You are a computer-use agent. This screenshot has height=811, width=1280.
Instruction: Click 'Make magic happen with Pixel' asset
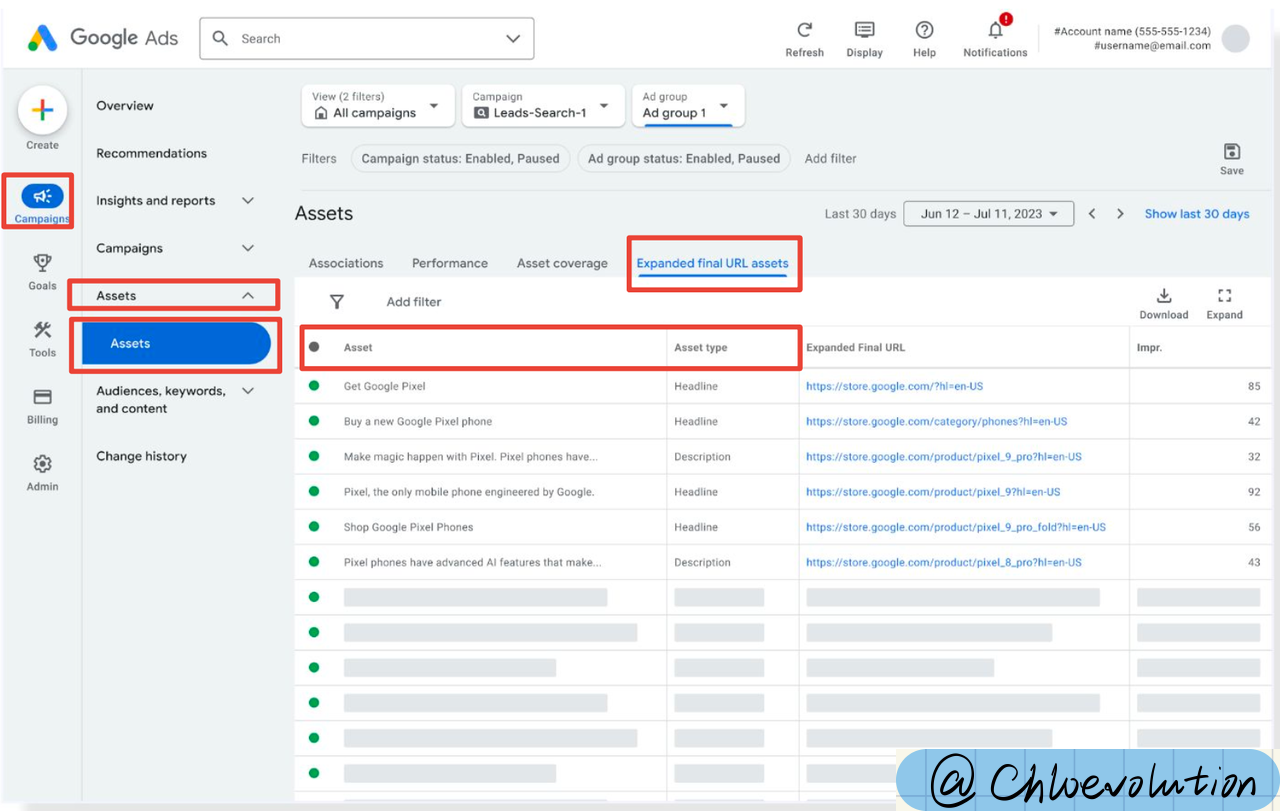[471, 457]
